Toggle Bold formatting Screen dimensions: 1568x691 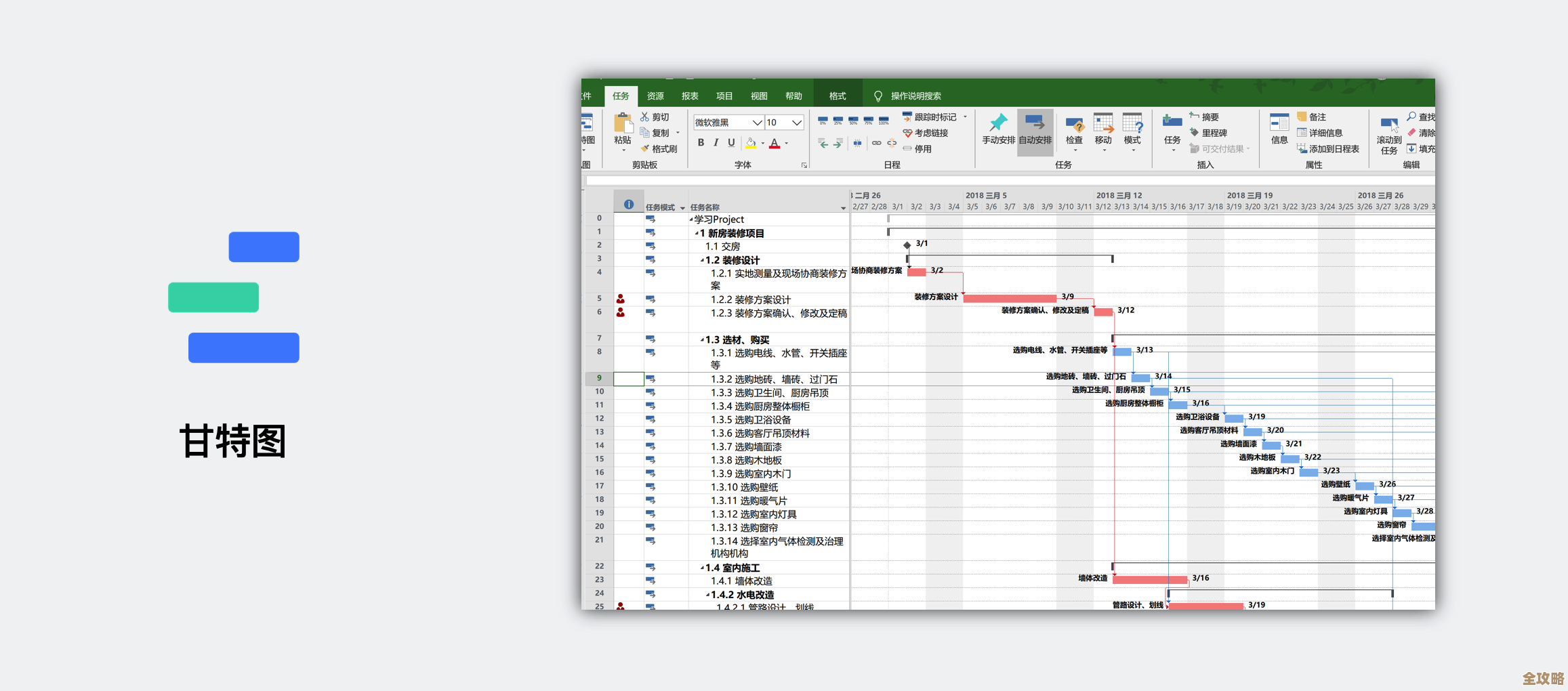[701, 143]
